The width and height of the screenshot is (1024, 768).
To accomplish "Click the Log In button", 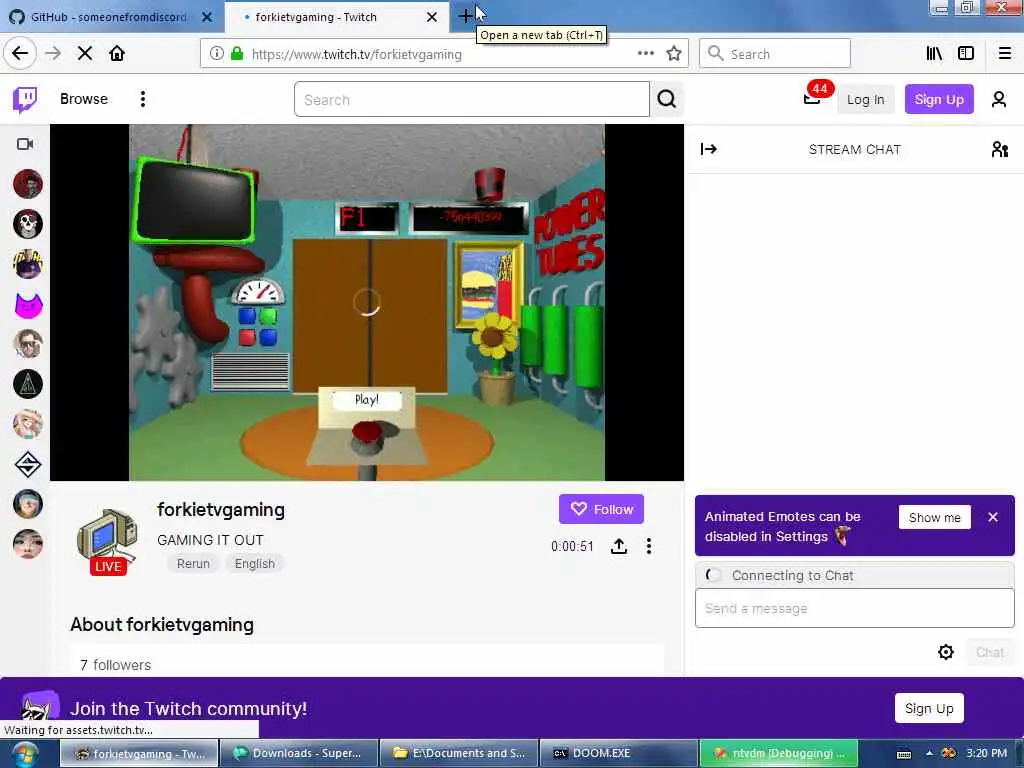I will coord(865,99).
